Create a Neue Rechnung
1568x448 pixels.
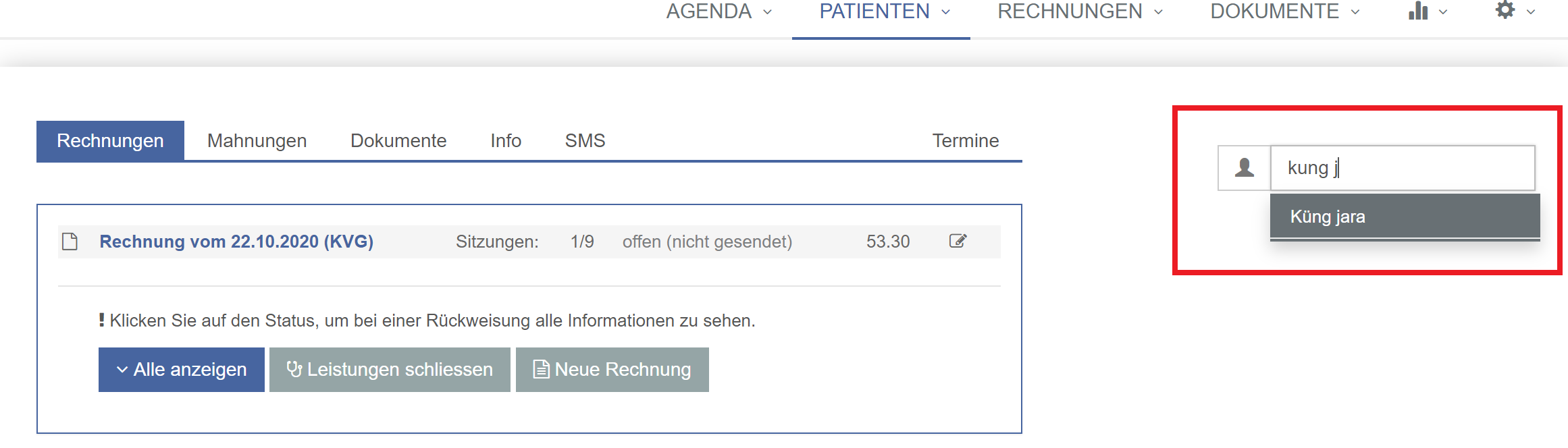(612, 370)
